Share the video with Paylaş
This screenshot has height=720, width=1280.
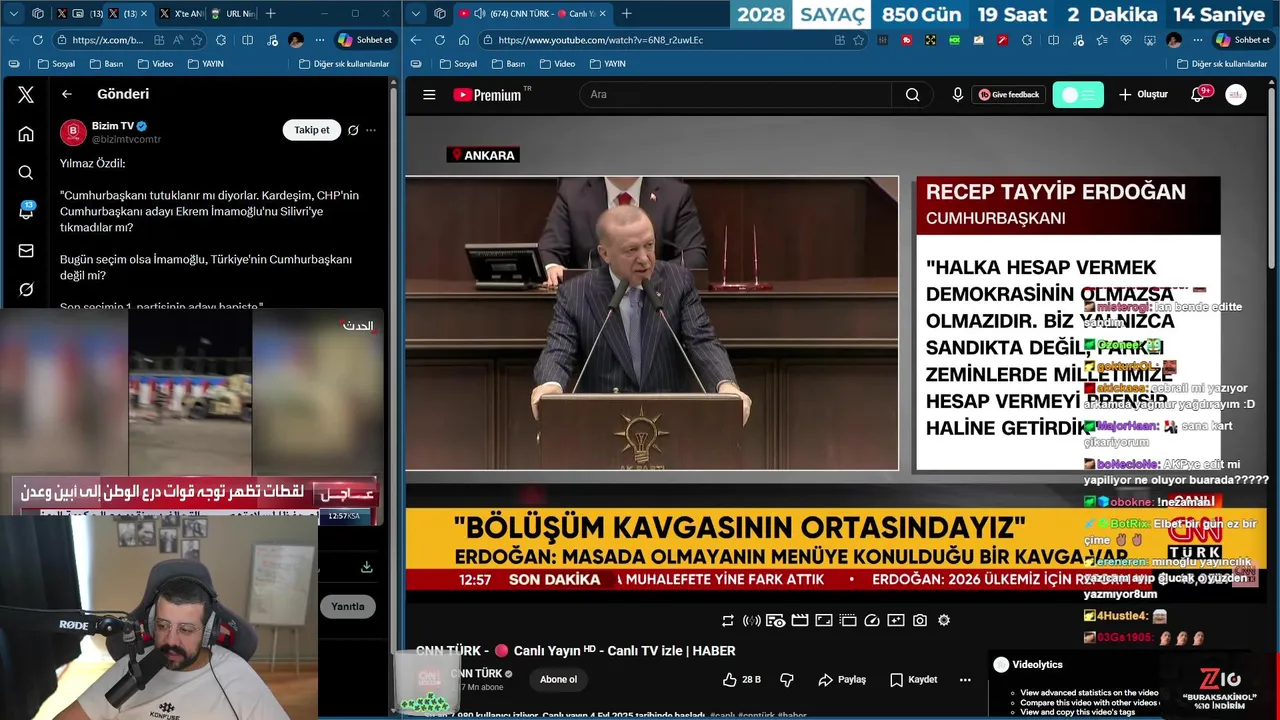click(842, 680)
